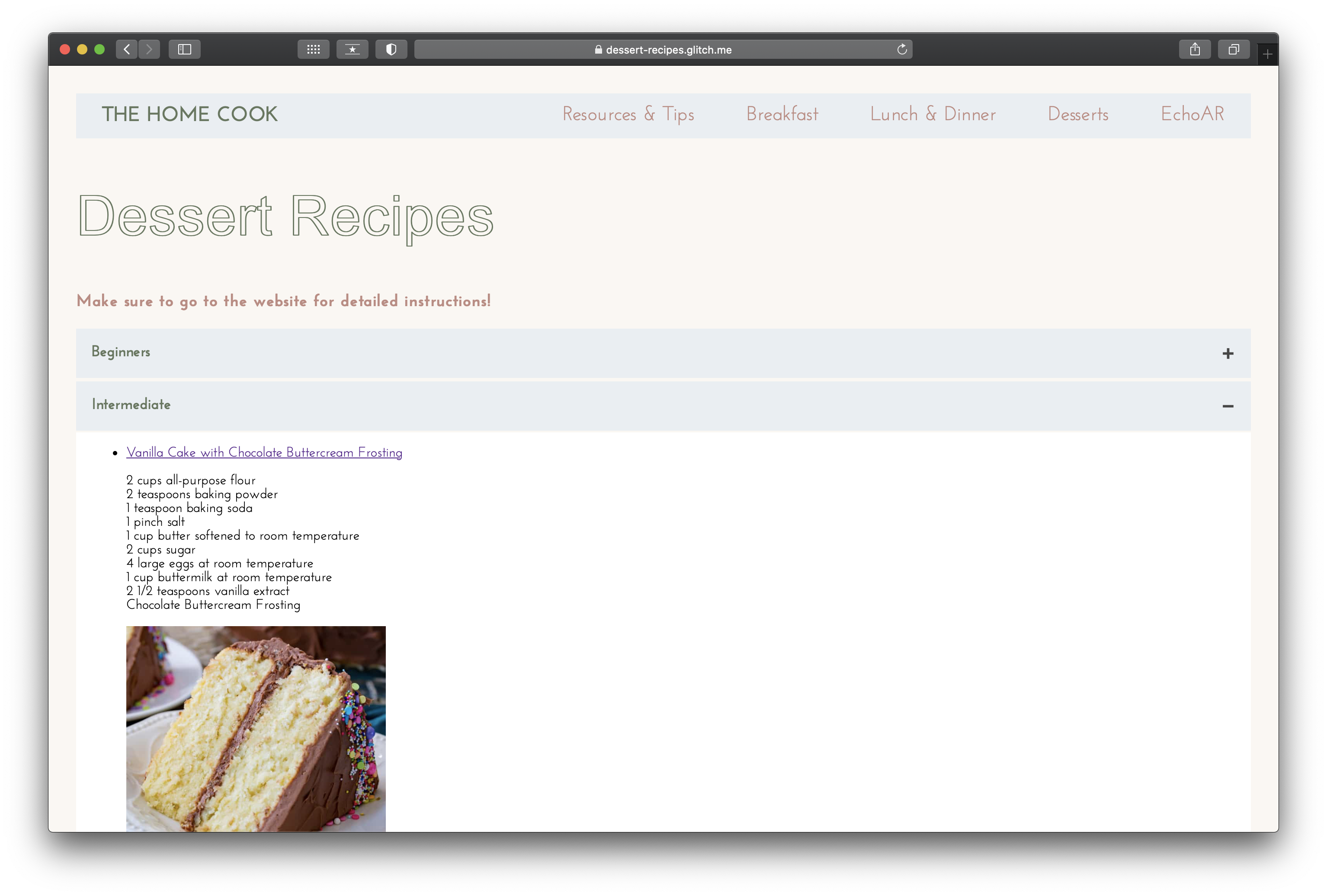
Task: Collapse the Intermediate accordion section
Action: [x=131, y=405]
